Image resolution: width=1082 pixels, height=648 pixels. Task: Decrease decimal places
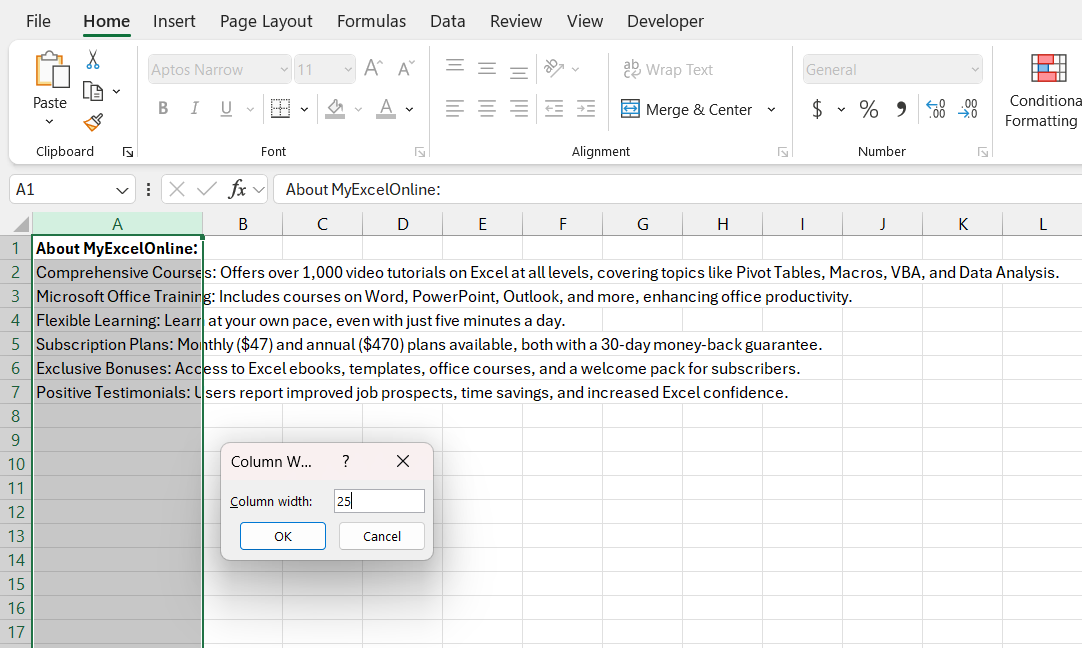(x=967, y=109)
